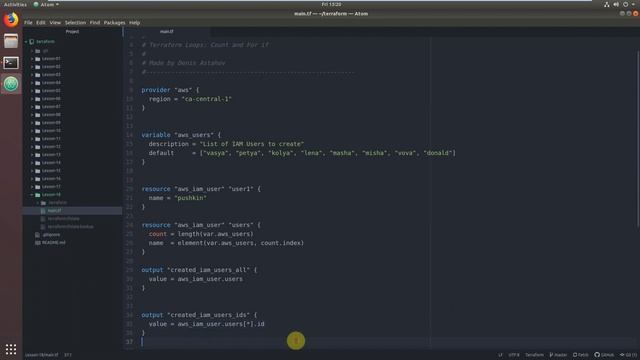Open Lesson-10 folder in tree
Viewport: 640px width, 360px height.
click(51, 131)
